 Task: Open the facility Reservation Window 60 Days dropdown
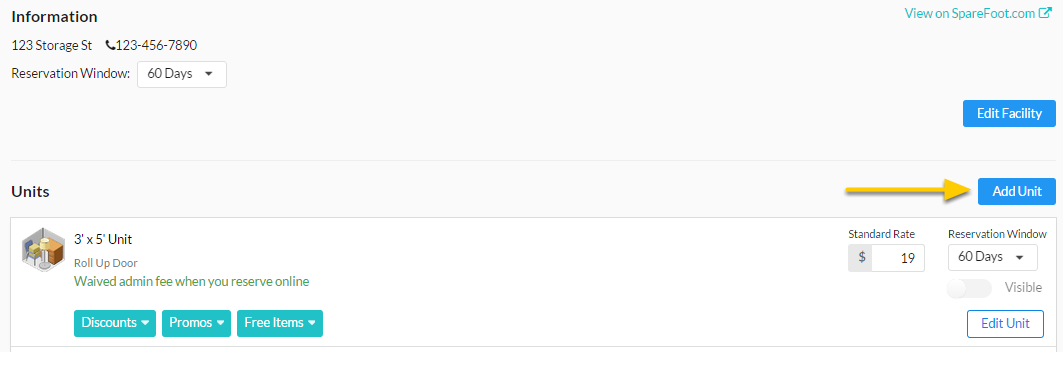[182, 75]
